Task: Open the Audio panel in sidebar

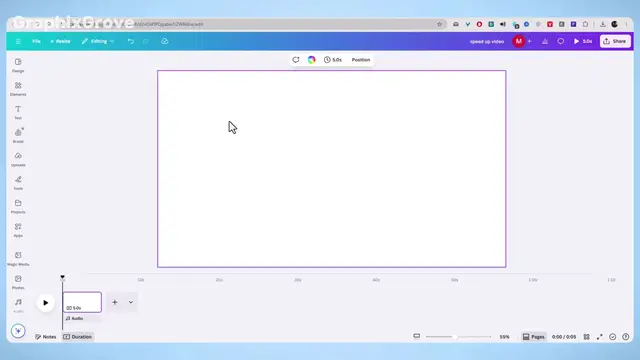Action: pyautogui.click(x=18, y=305)
